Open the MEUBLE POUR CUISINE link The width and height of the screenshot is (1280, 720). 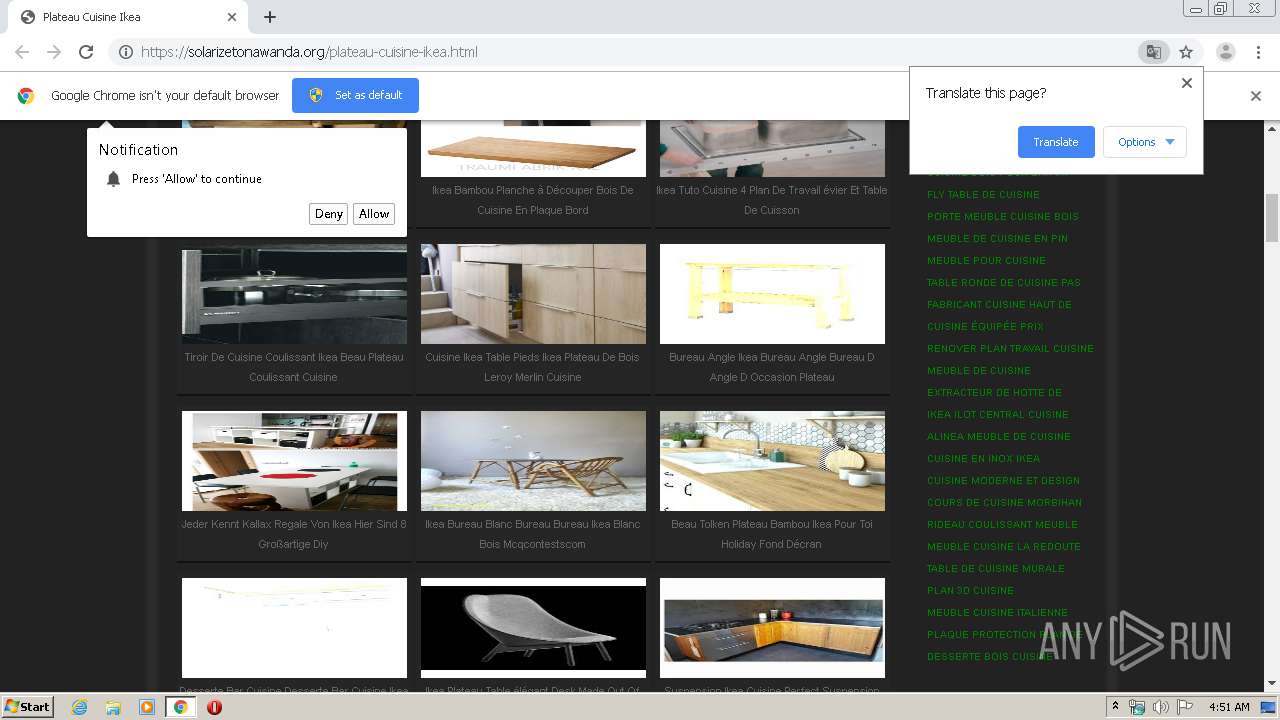pyautogui.click(x=986, y=261)
